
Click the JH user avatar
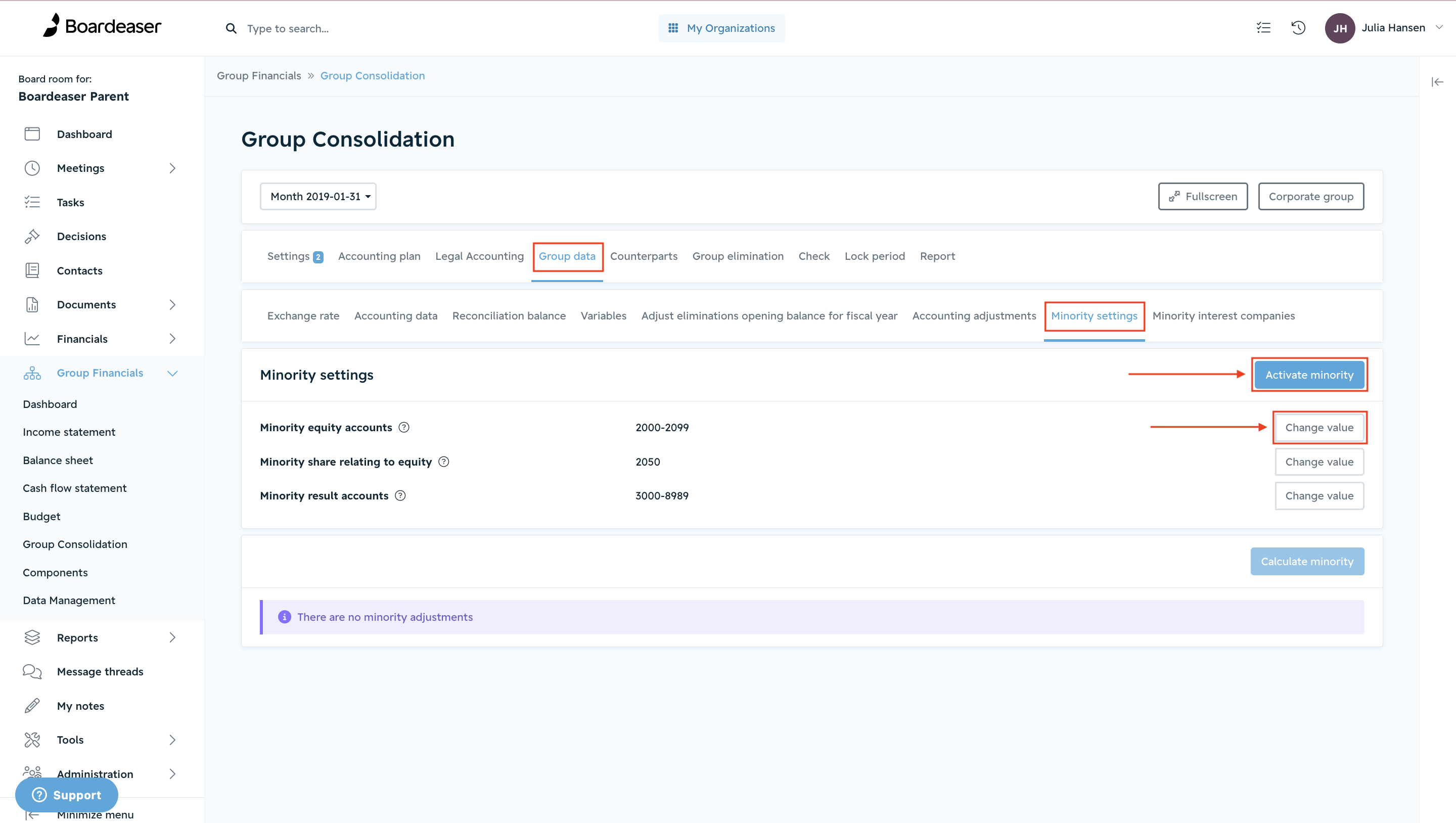coord(1340,28)
